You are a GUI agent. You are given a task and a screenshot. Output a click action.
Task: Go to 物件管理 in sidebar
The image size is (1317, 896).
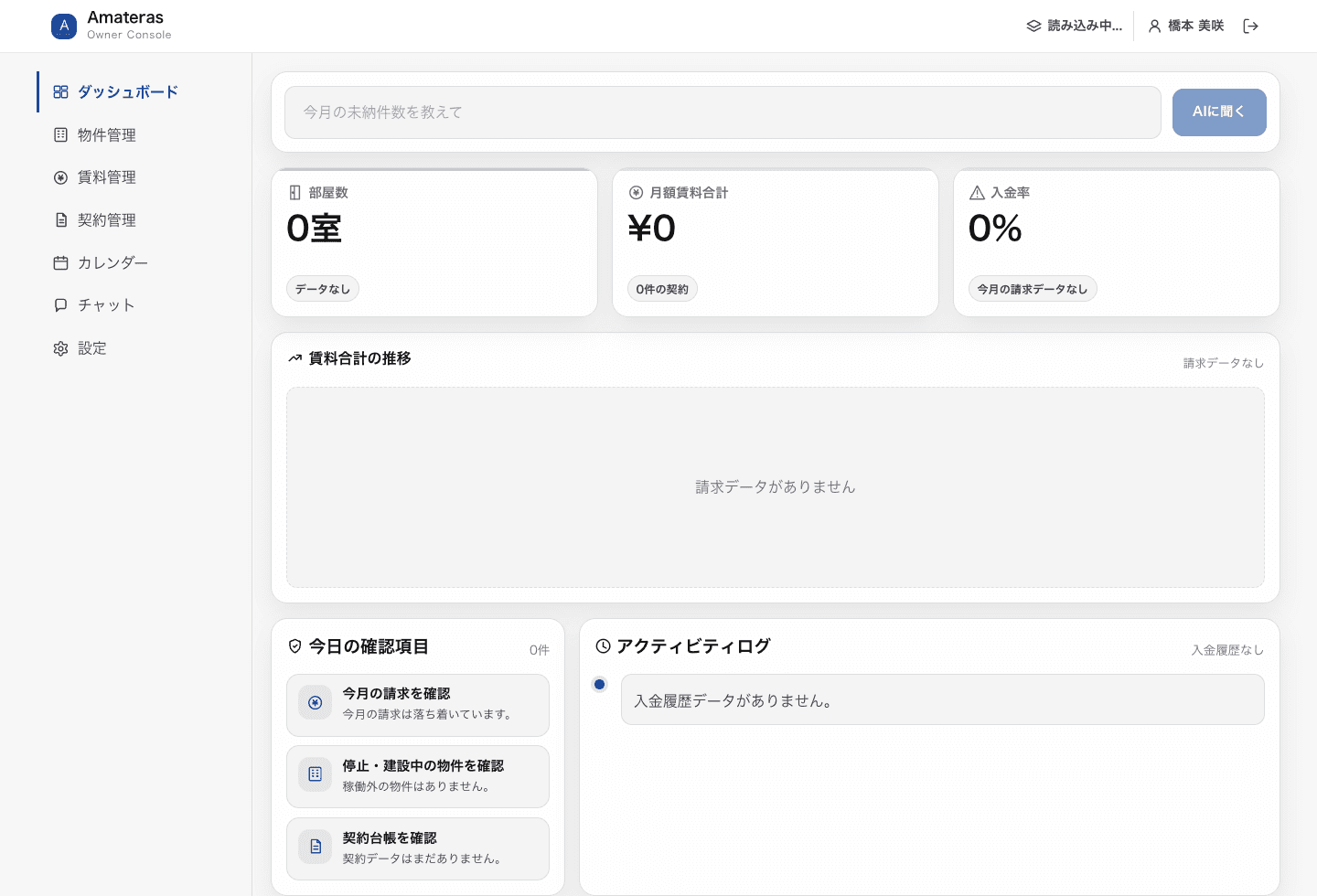pyautogui.click(x=135, y=135)
